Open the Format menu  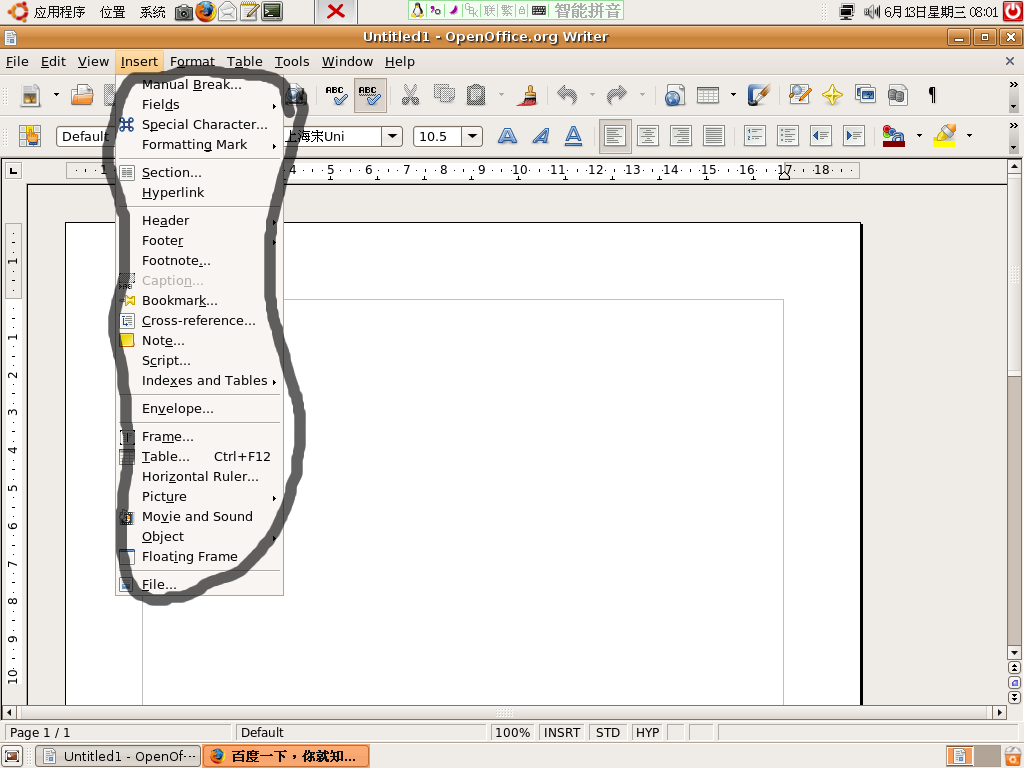(192, 62)
